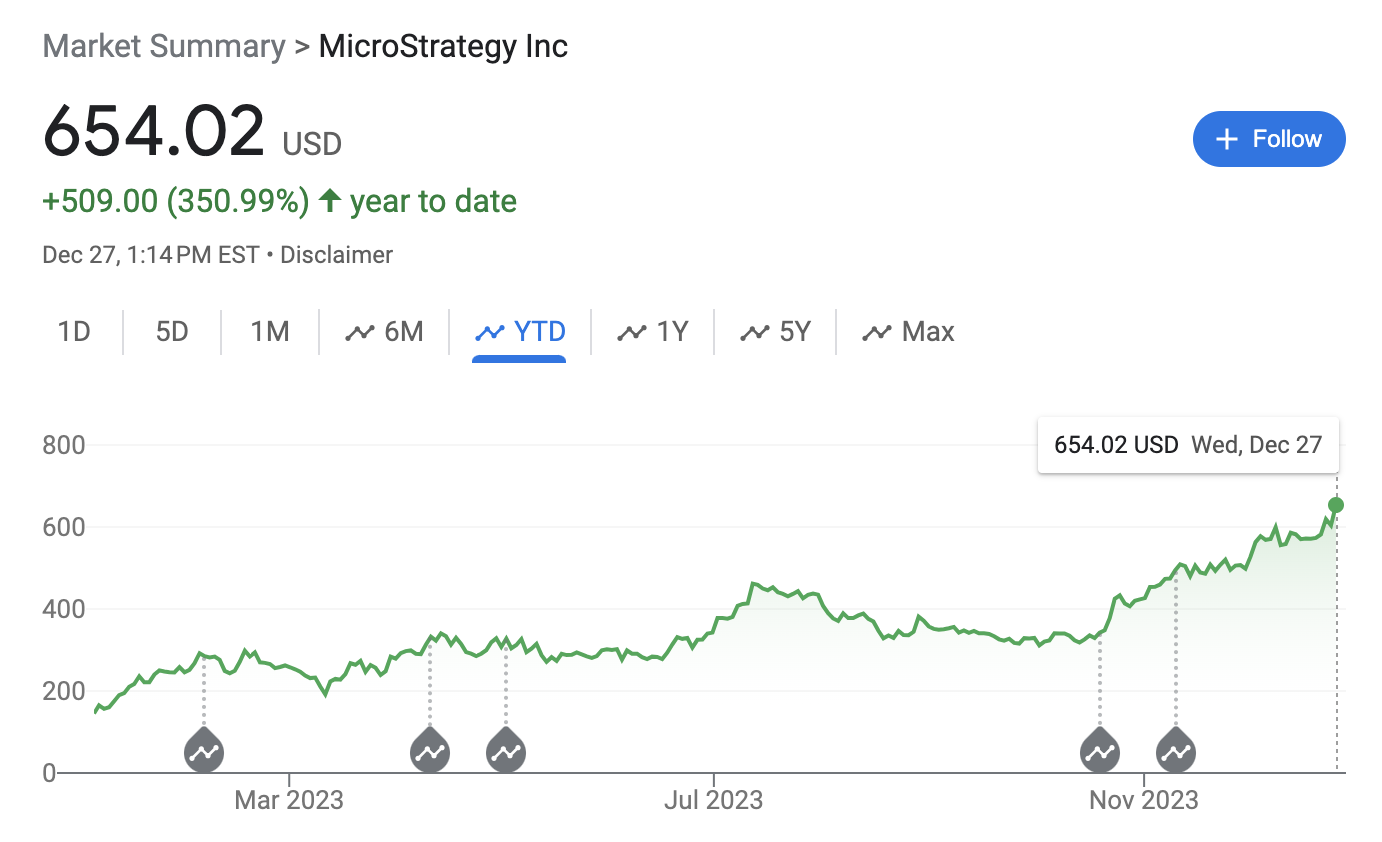Open the 5Y chart range

[x=775, y=332]
